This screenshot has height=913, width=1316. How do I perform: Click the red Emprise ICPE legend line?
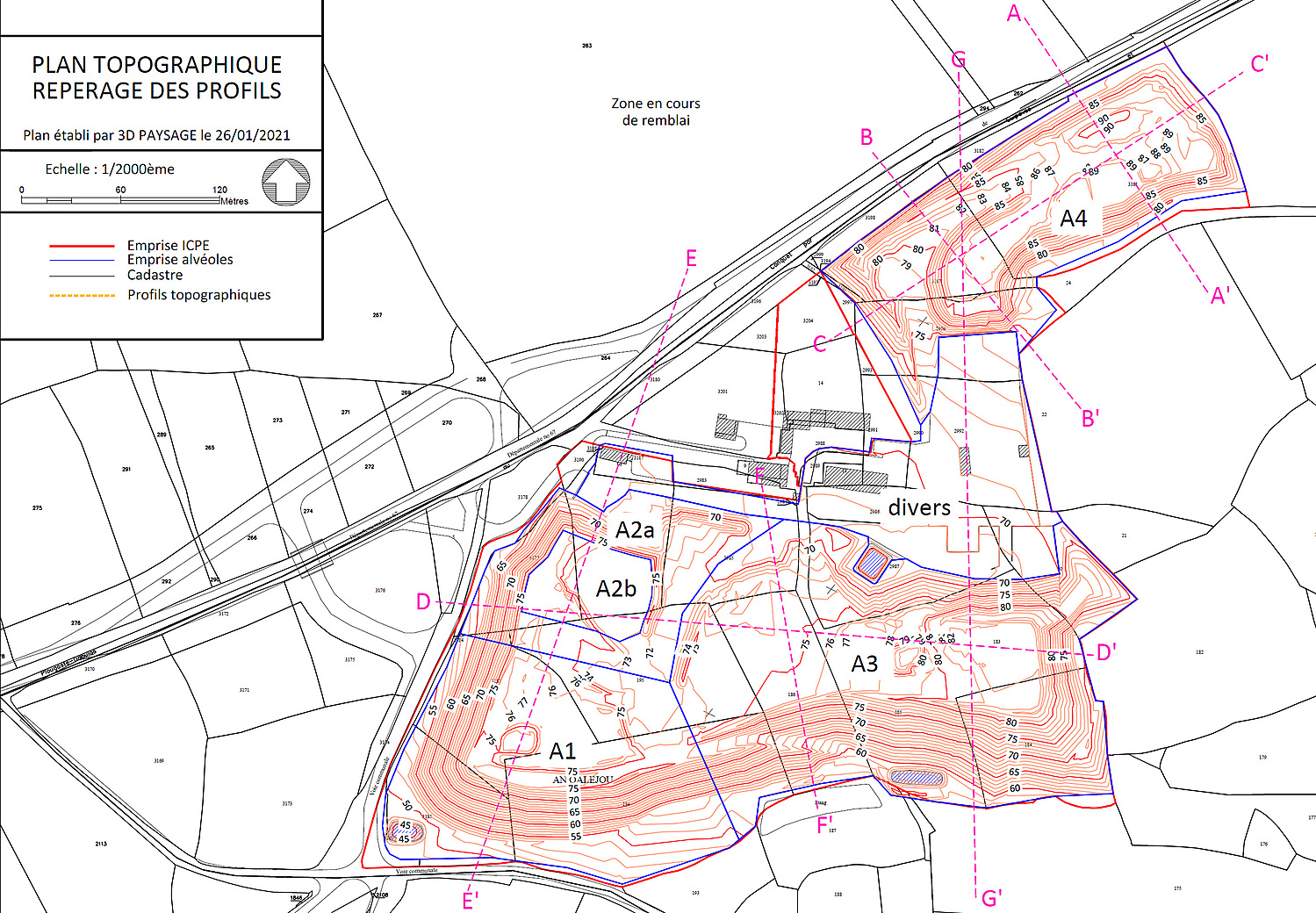82,246
